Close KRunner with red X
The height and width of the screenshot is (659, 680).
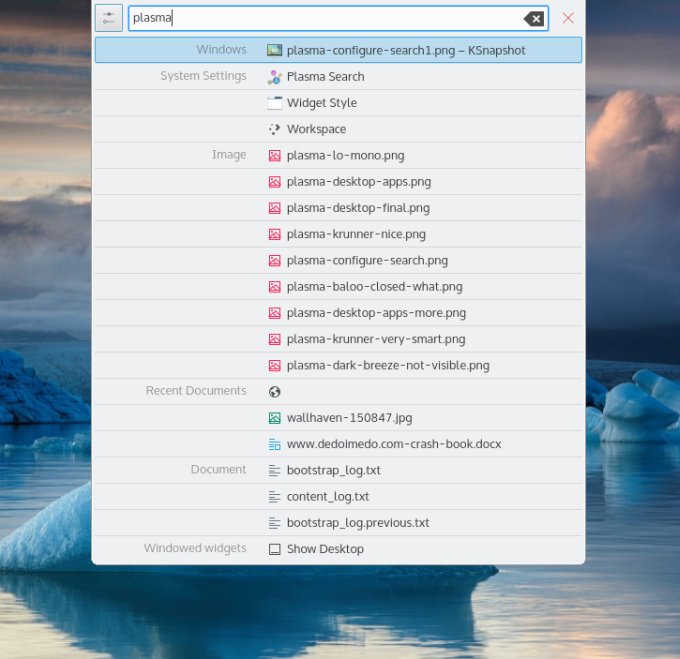[x=568, y=18]
